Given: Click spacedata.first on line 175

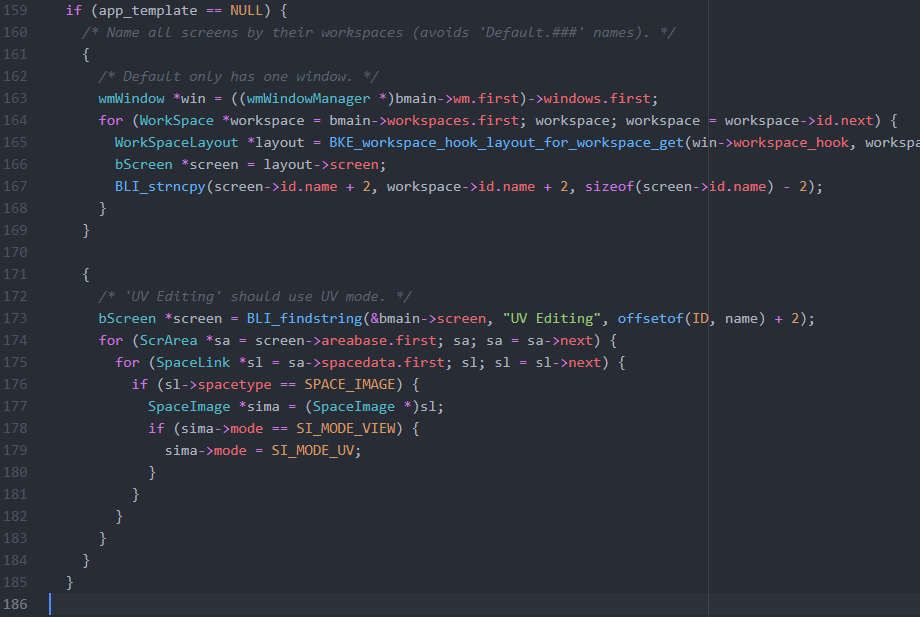Looking at the screenshot, I should pos(383,362).
